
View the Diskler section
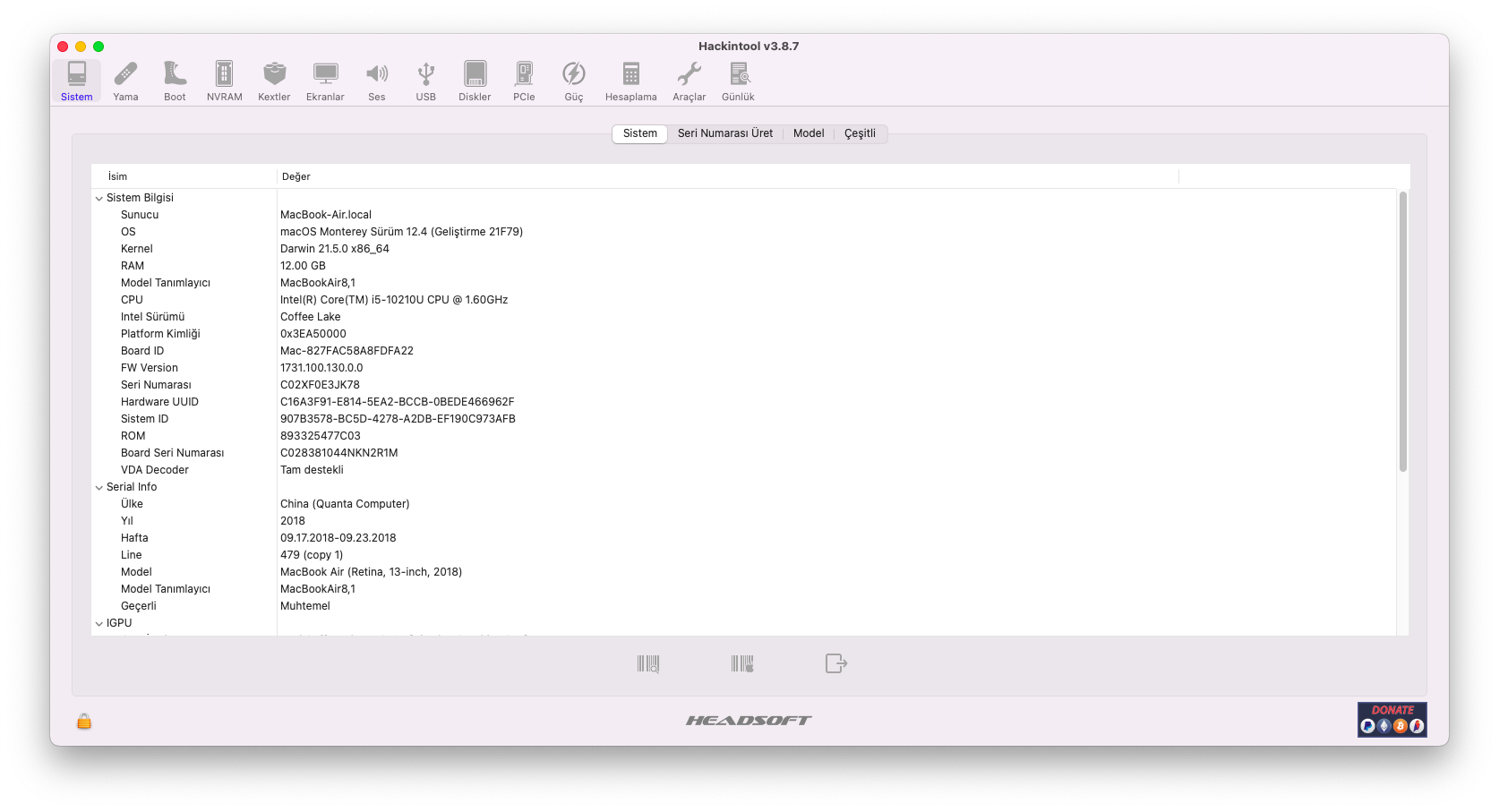tap(475, 81)
